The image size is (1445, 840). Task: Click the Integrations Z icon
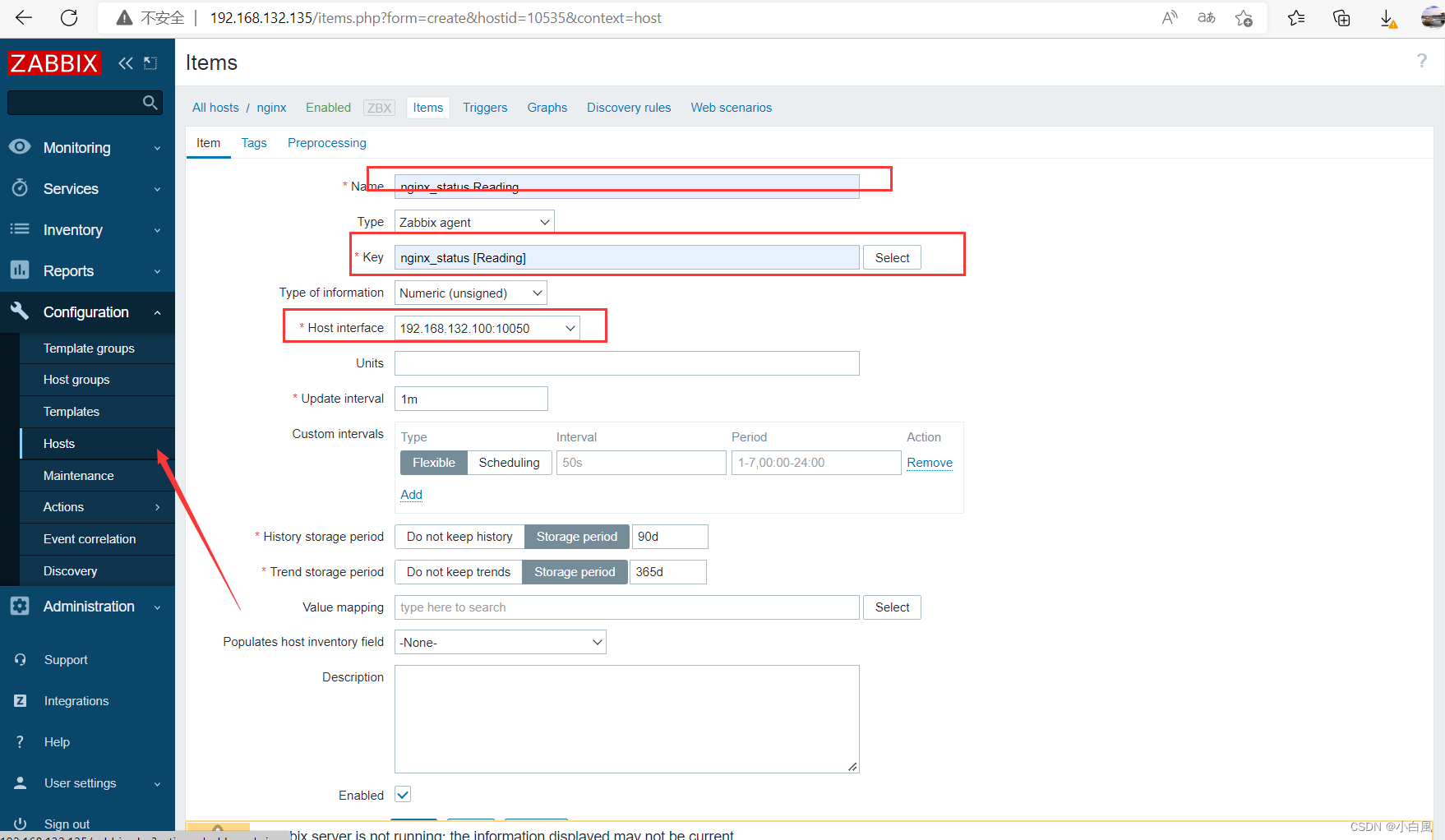click(x=21, y=700)
